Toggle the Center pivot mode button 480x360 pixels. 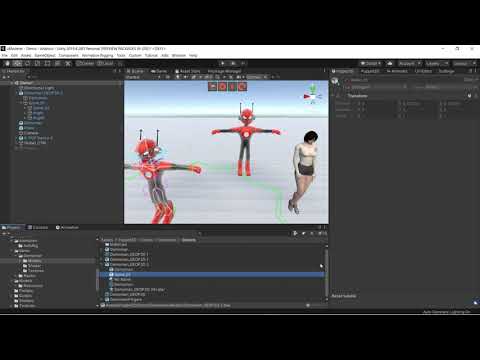(x=85, y=63)
